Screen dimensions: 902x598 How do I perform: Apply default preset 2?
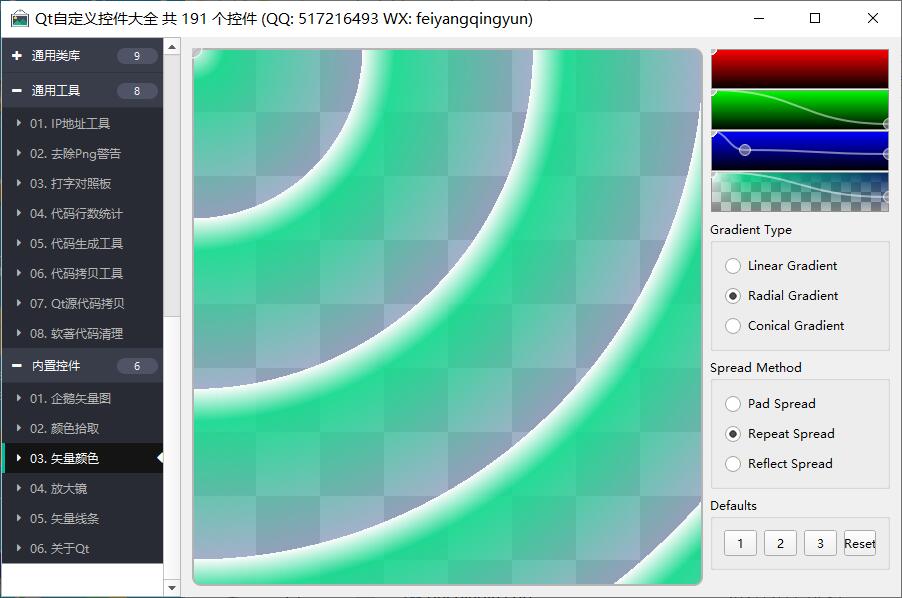[780, 543]
